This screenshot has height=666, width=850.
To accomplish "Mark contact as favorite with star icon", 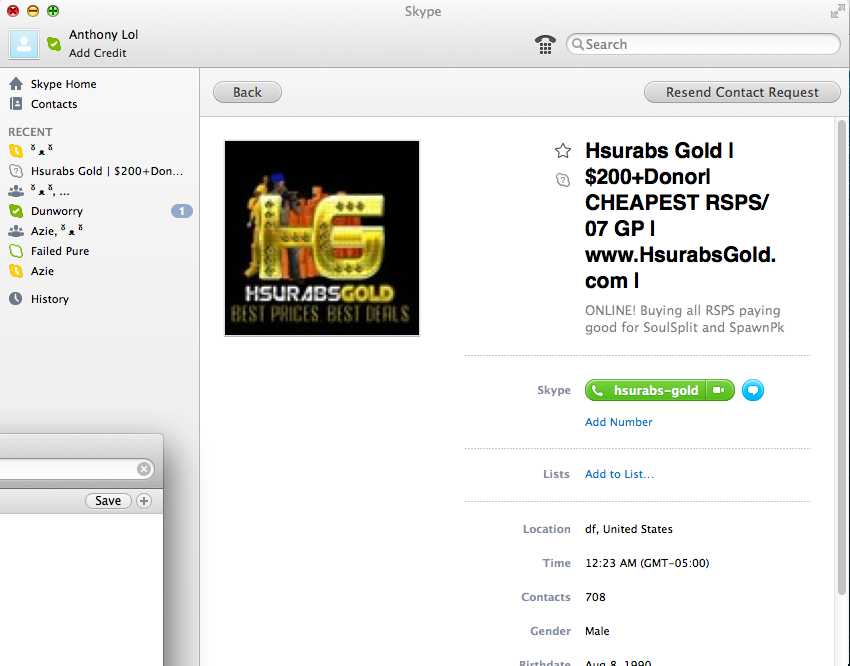I will (x=563, y=151).
